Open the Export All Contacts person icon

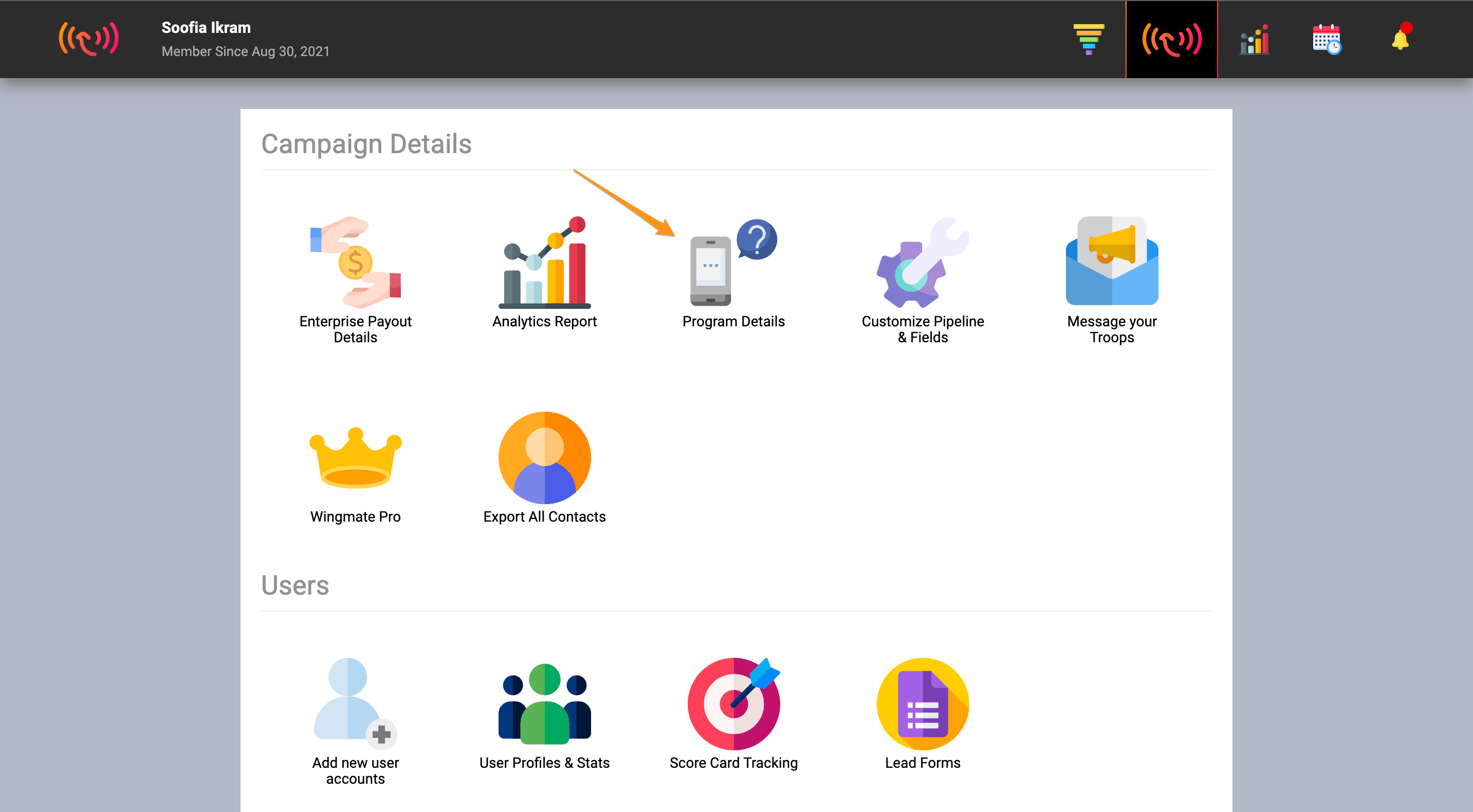click(x=544, y=457)
